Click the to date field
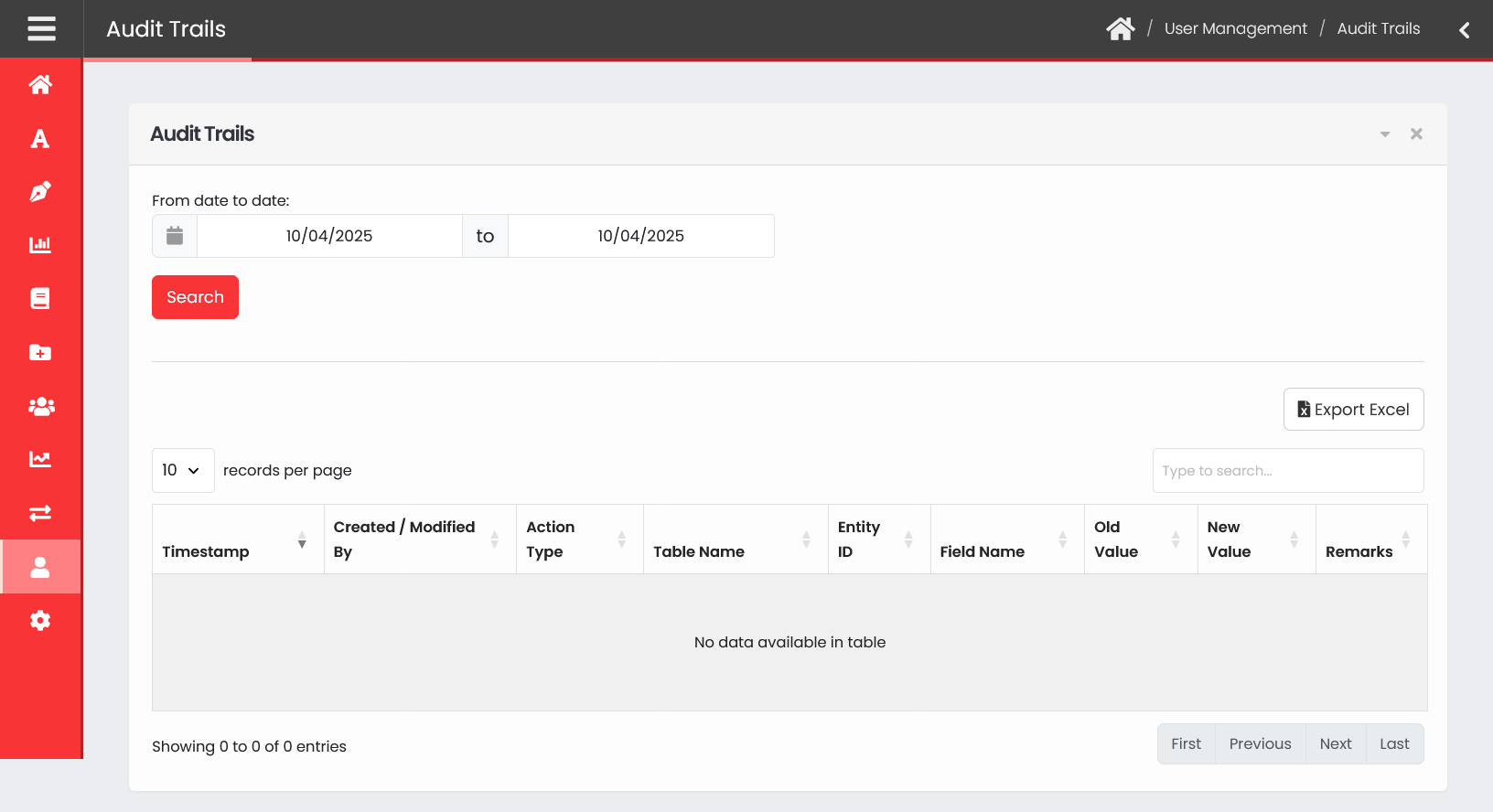Screen dimensions: 1493x812 (x=641, y=236)
